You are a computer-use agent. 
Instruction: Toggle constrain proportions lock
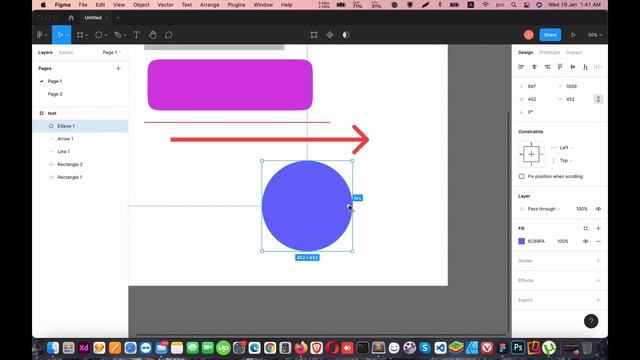[x=598, y=99]
